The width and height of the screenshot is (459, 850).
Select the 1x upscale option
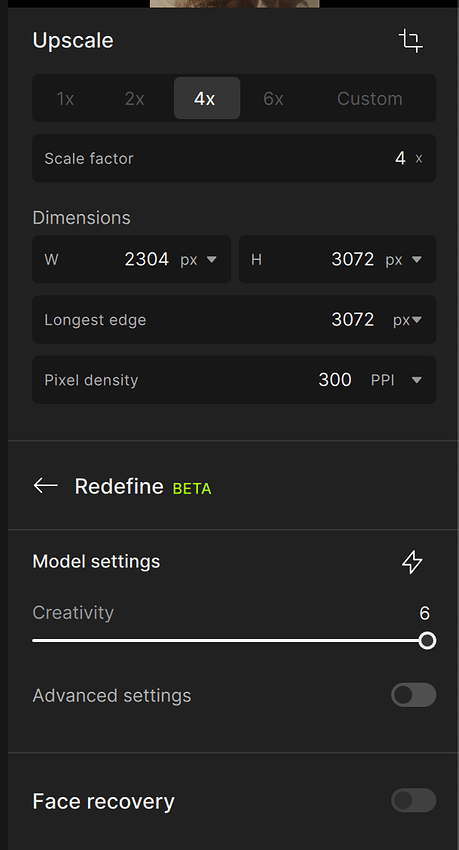pos(65,98)
